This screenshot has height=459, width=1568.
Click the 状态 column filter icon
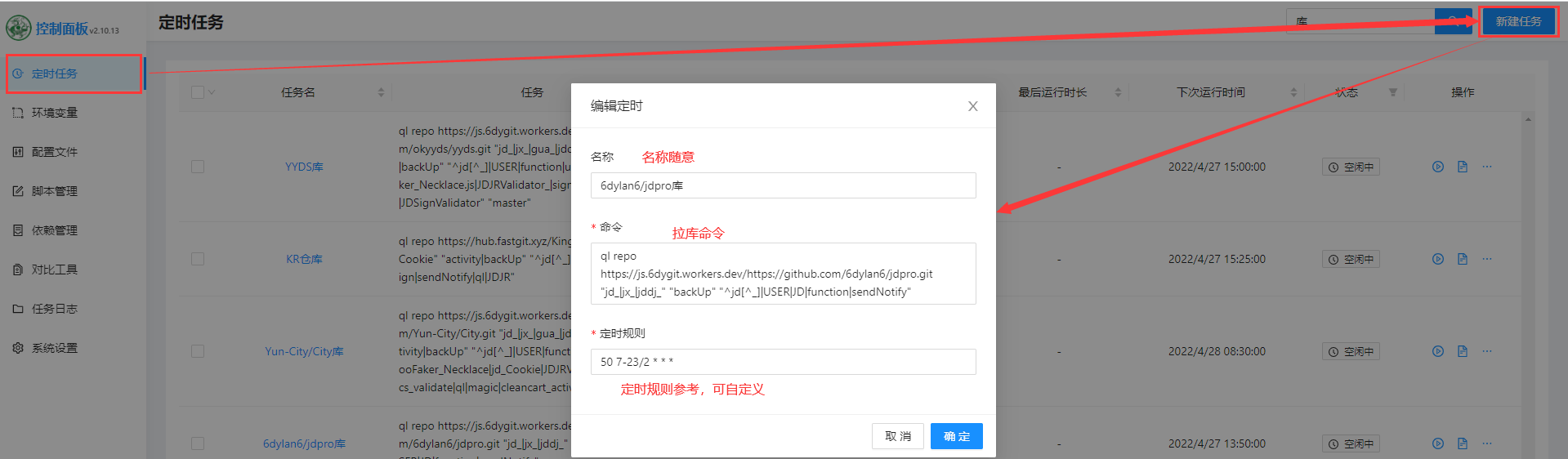(x=1392, y=92)
